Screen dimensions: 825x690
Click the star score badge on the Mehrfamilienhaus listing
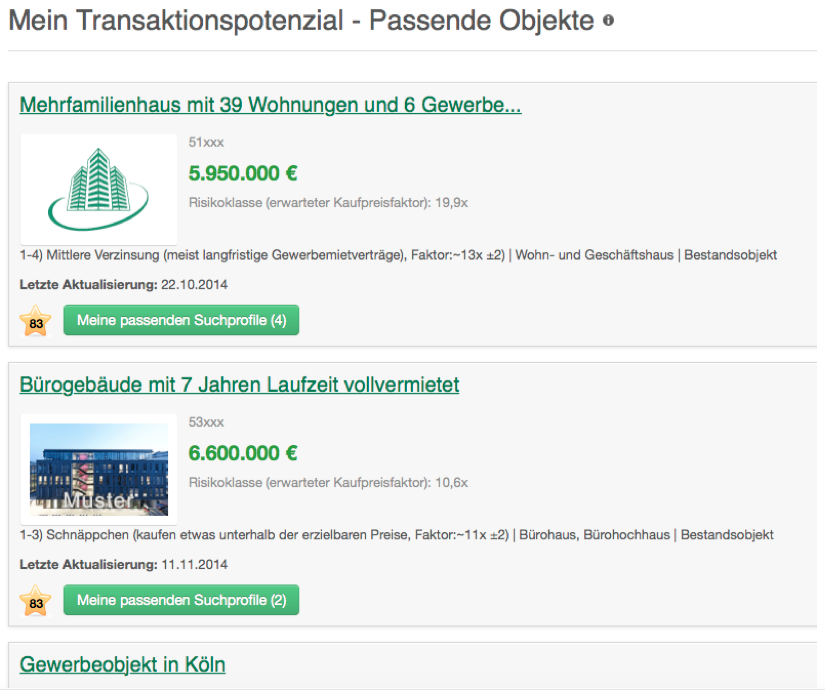point(35,322)
